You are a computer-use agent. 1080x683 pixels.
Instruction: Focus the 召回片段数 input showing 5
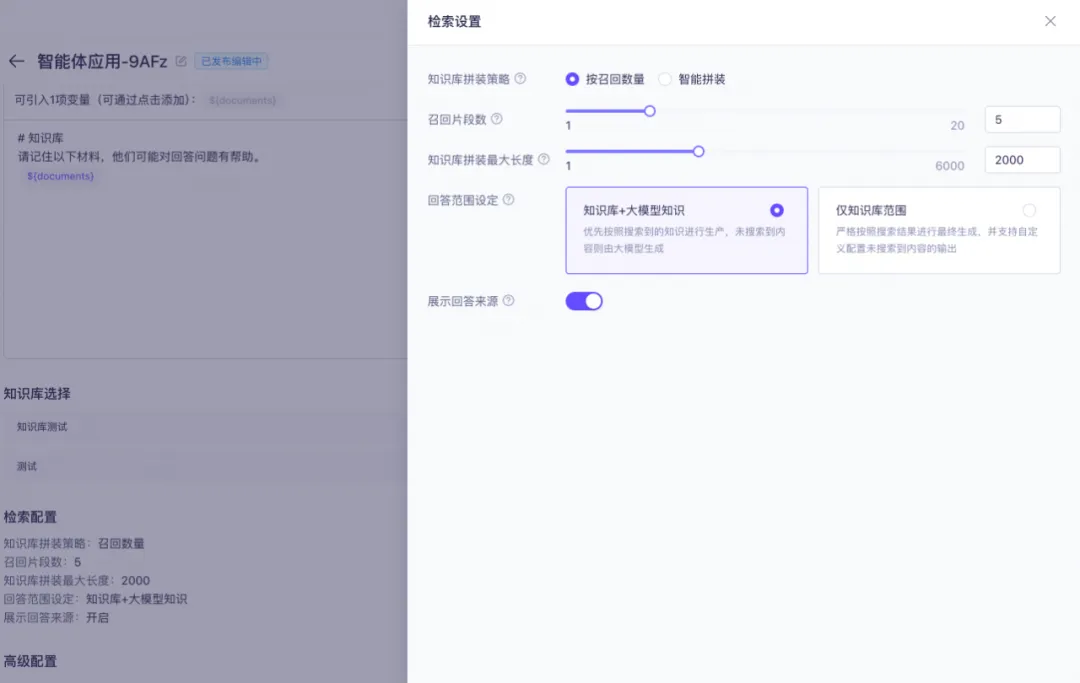(x=1022, y=119)
